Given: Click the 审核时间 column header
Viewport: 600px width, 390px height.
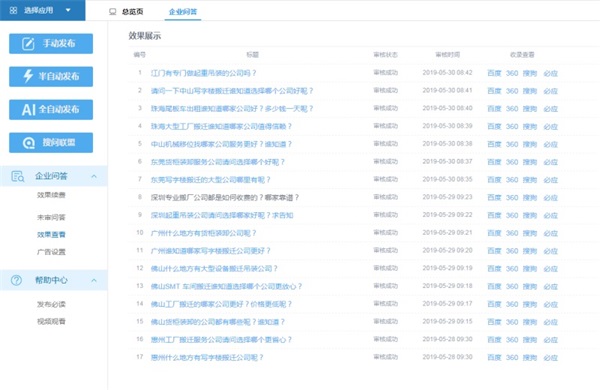Looking at the screenshot, I should tap(447, 55).
